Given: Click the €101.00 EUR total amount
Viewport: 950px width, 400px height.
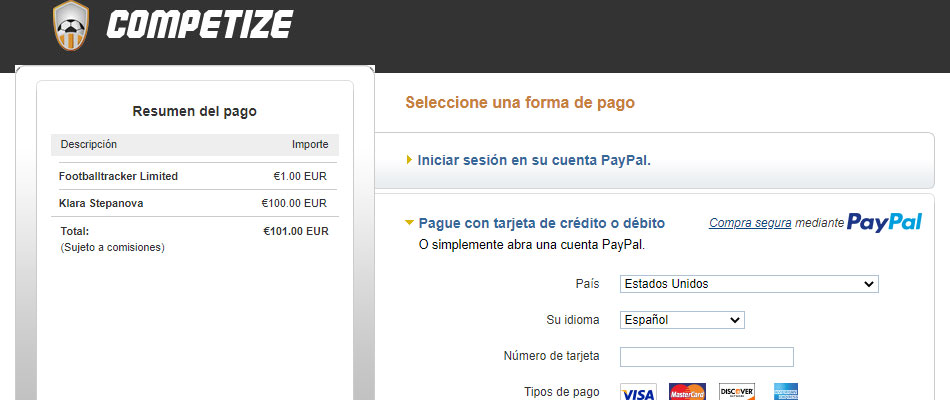Looking at the screenshot, I should (295, 231).
